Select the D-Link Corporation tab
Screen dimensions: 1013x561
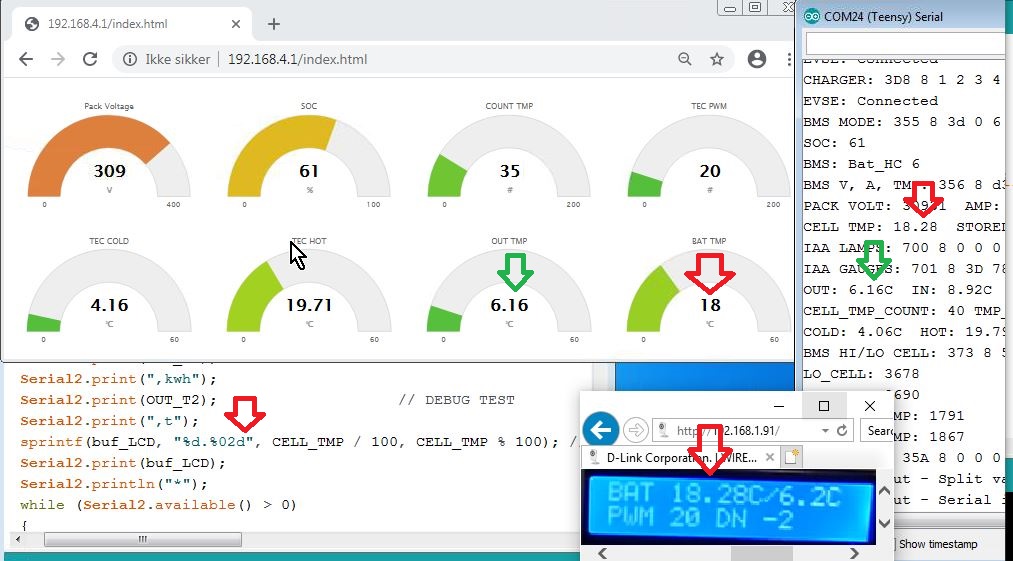click(x=680, y=458)
